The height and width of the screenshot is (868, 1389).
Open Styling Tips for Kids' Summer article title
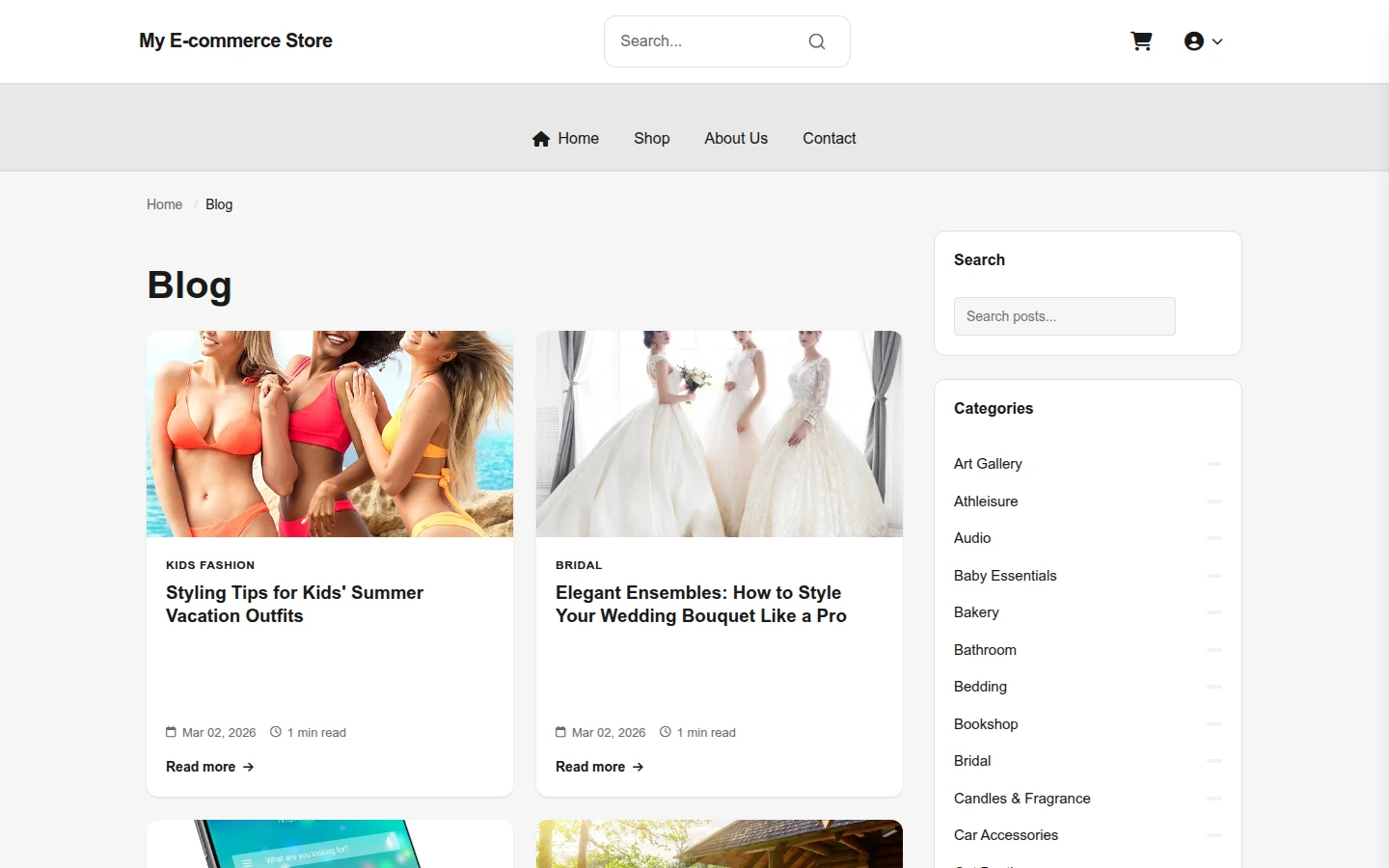pos(294,604)
